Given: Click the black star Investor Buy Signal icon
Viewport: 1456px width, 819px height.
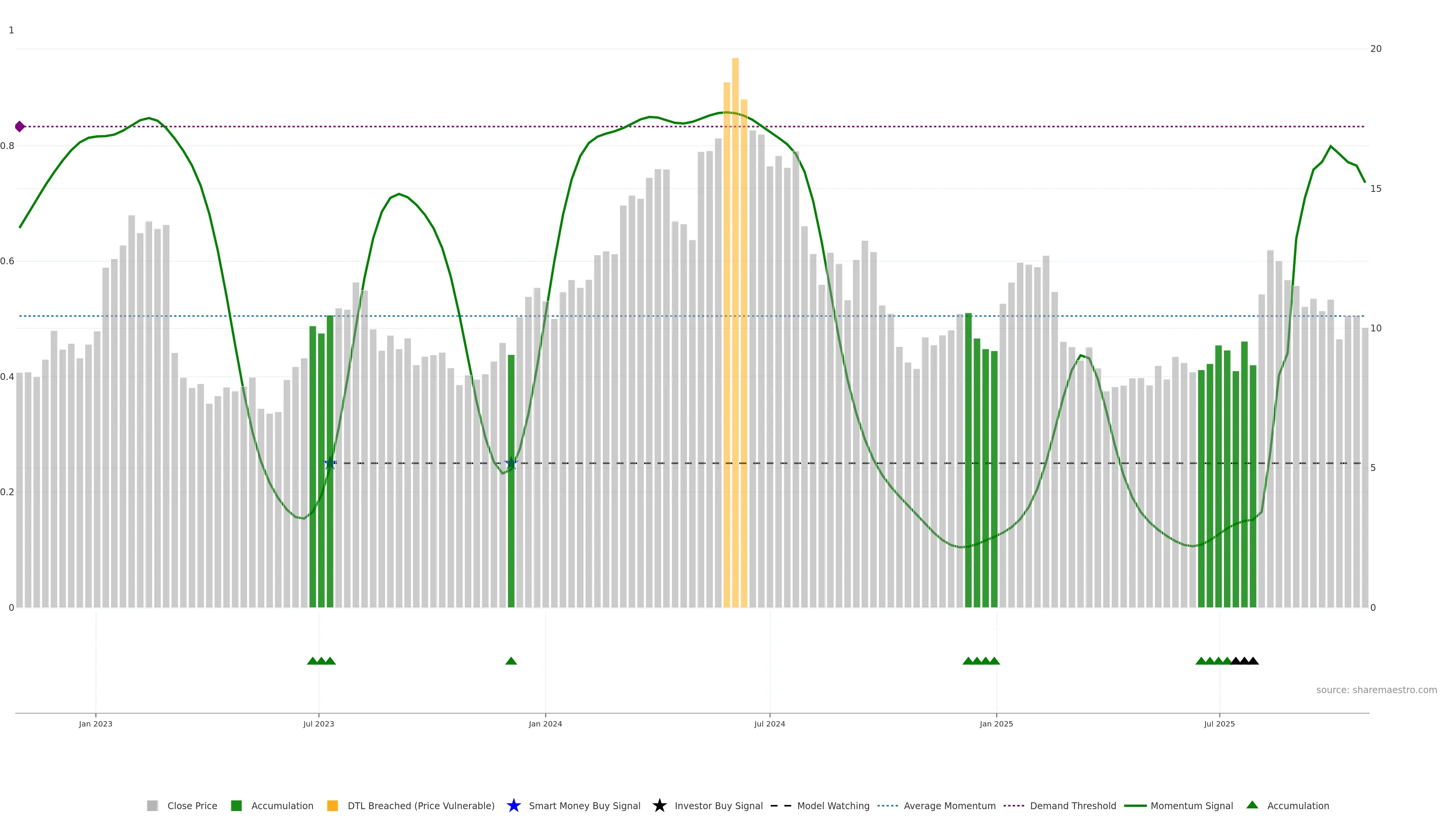Looking at the screenshot, I should (x=659, y=805).
